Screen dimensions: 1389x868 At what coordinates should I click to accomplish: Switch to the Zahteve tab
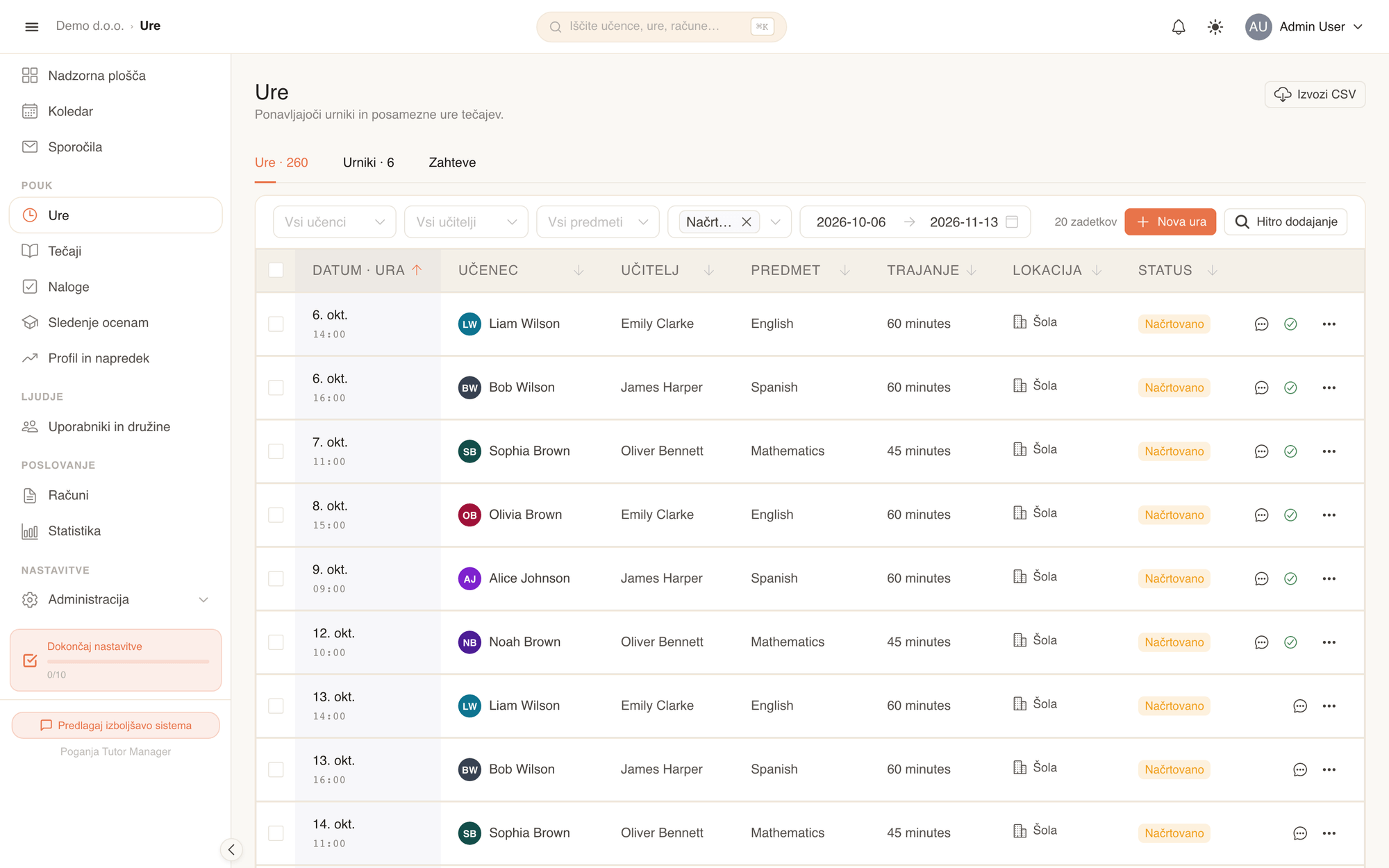click(452, 162)
